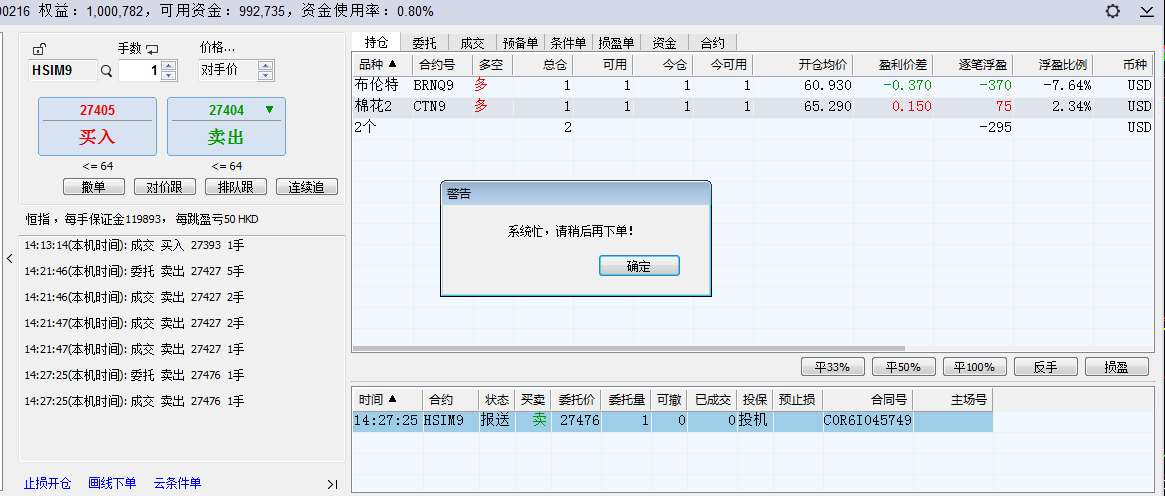Image resolution: width=1165 pixels, height=496 pixels.
Task: Open the 条件单 tab
Action: coord(568,43)
